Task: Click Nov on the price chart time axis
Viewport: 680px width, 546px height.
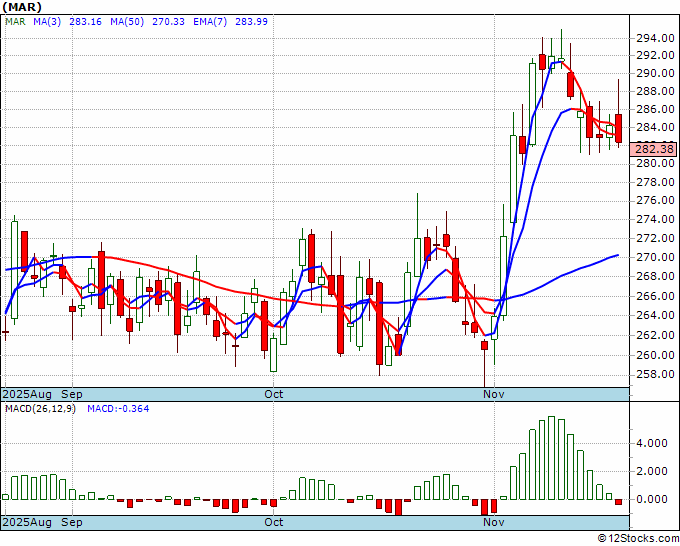Action: coord(494,394)
